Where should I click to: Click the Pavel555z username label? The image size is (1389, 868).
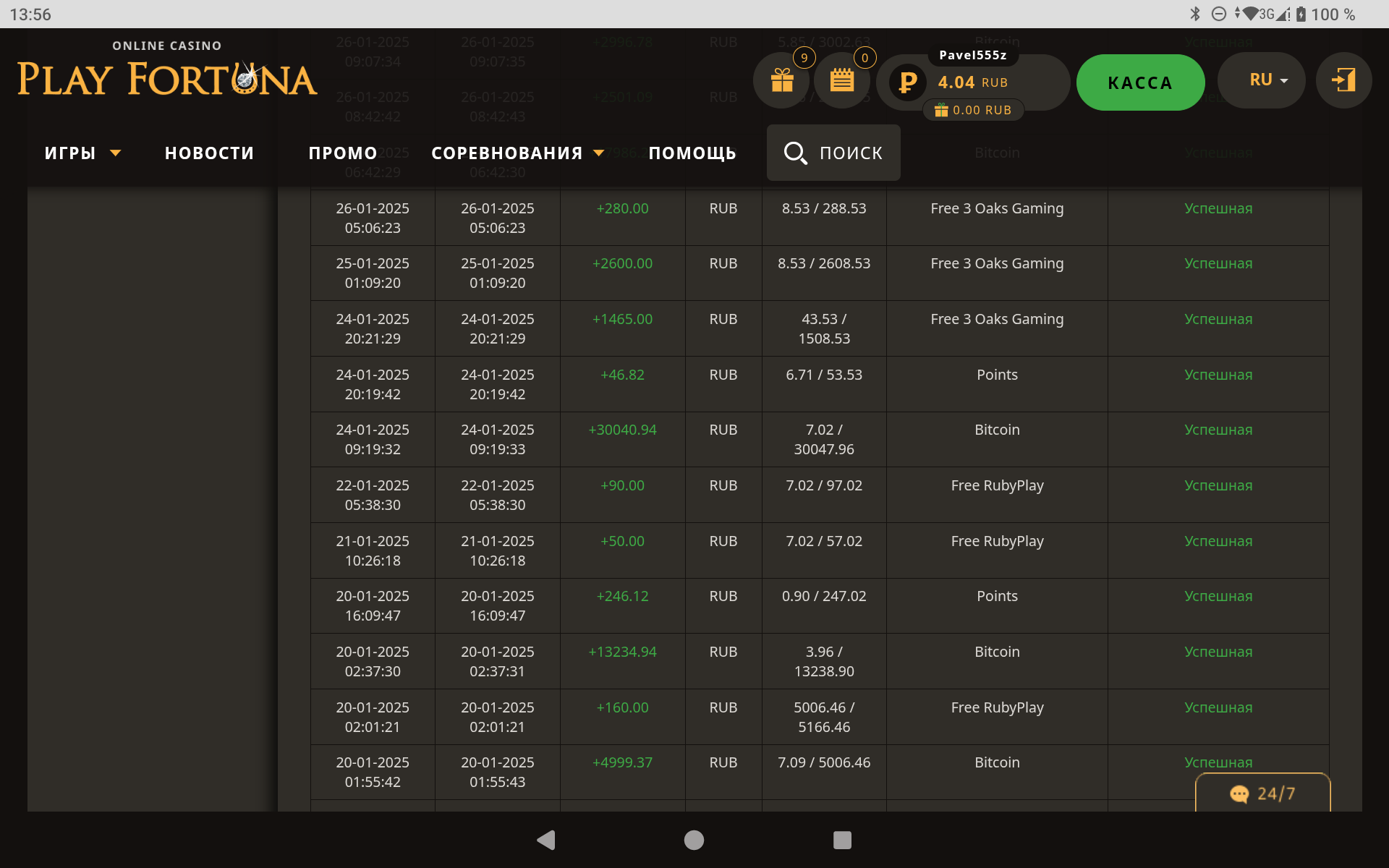pyautogui.click(x=972, y=55)
